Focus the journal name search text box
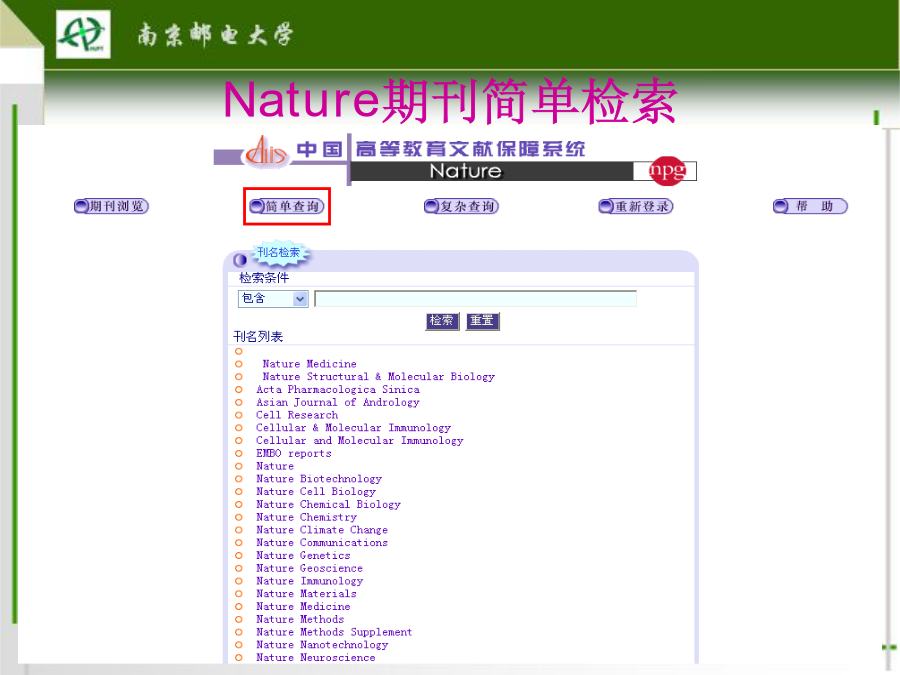Screen dimensions: 900x675 (476, 298)
